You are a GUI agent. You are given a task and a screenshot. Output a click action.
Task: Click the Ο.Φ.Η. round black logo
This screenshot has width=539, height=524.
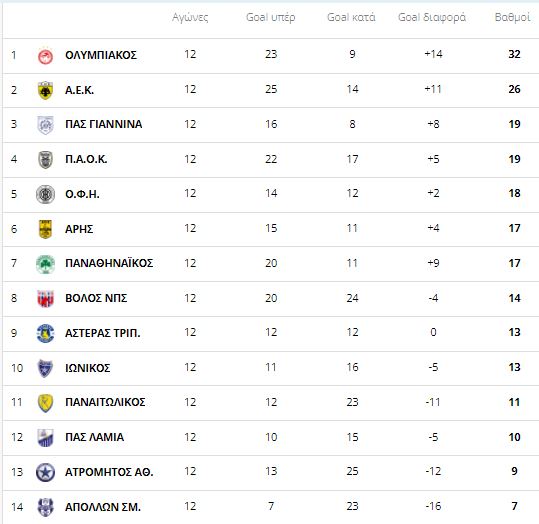(x=45, y=194)
